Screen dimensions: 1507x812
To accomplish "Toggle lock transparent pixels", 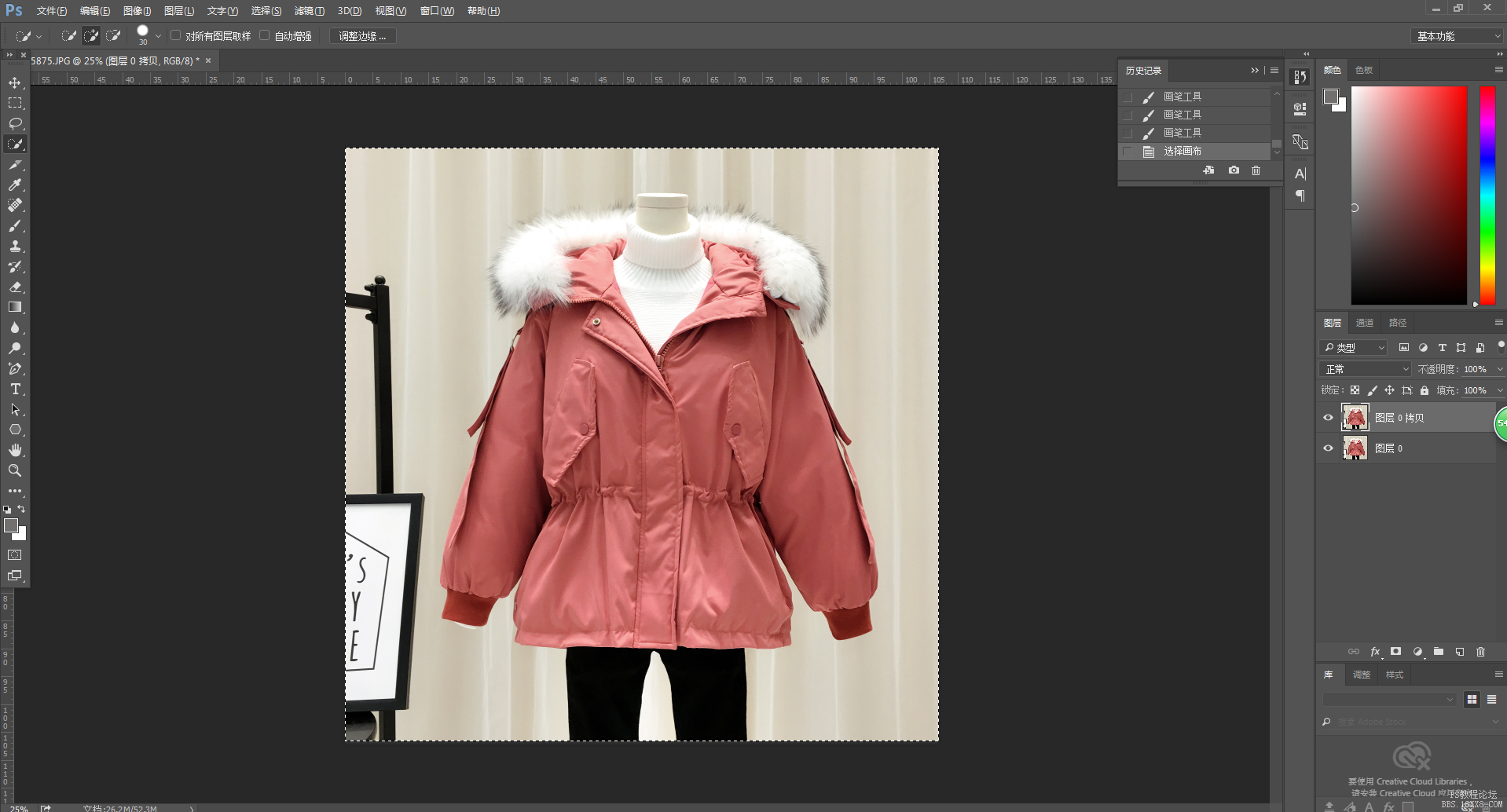I will tap(1355, 390).
